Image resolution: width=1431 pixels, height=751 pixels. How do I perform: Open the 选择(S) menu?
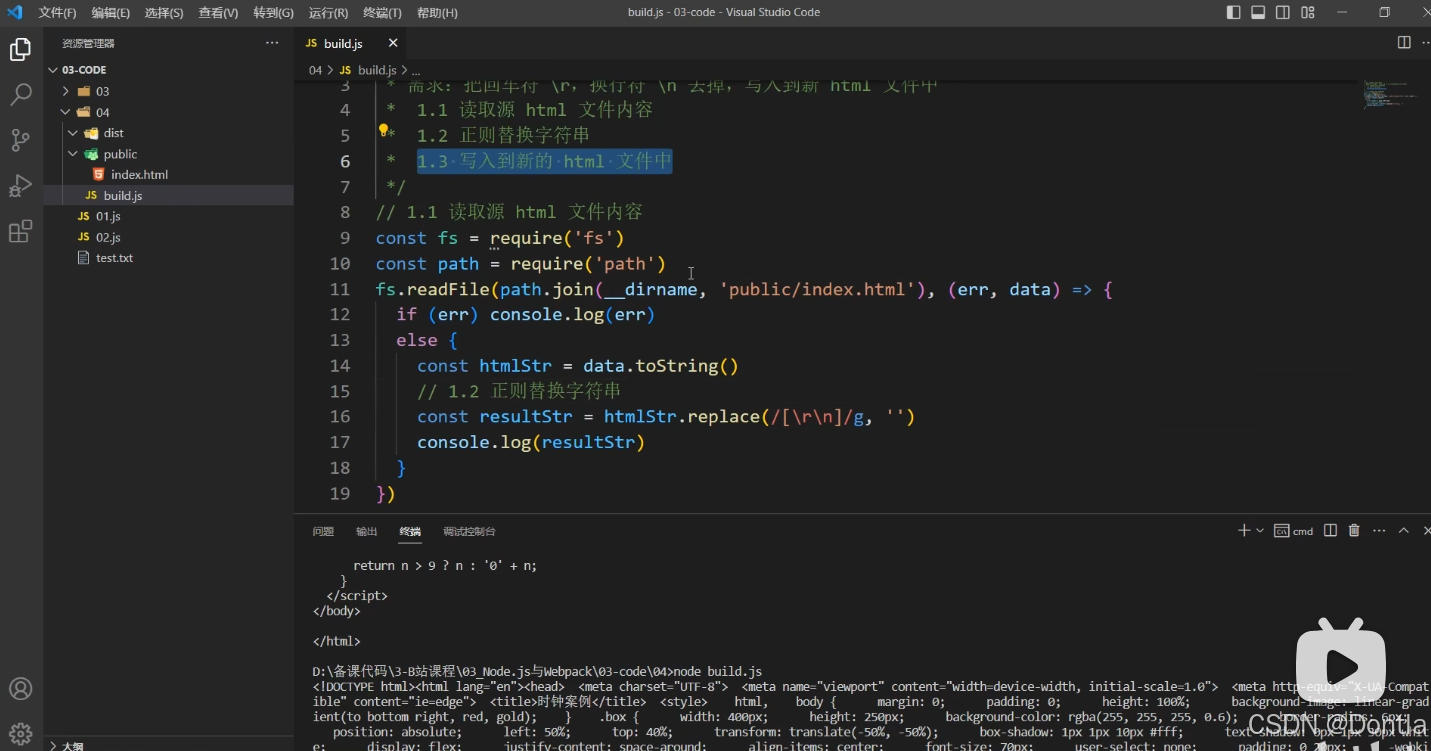[x=164, y=12]
